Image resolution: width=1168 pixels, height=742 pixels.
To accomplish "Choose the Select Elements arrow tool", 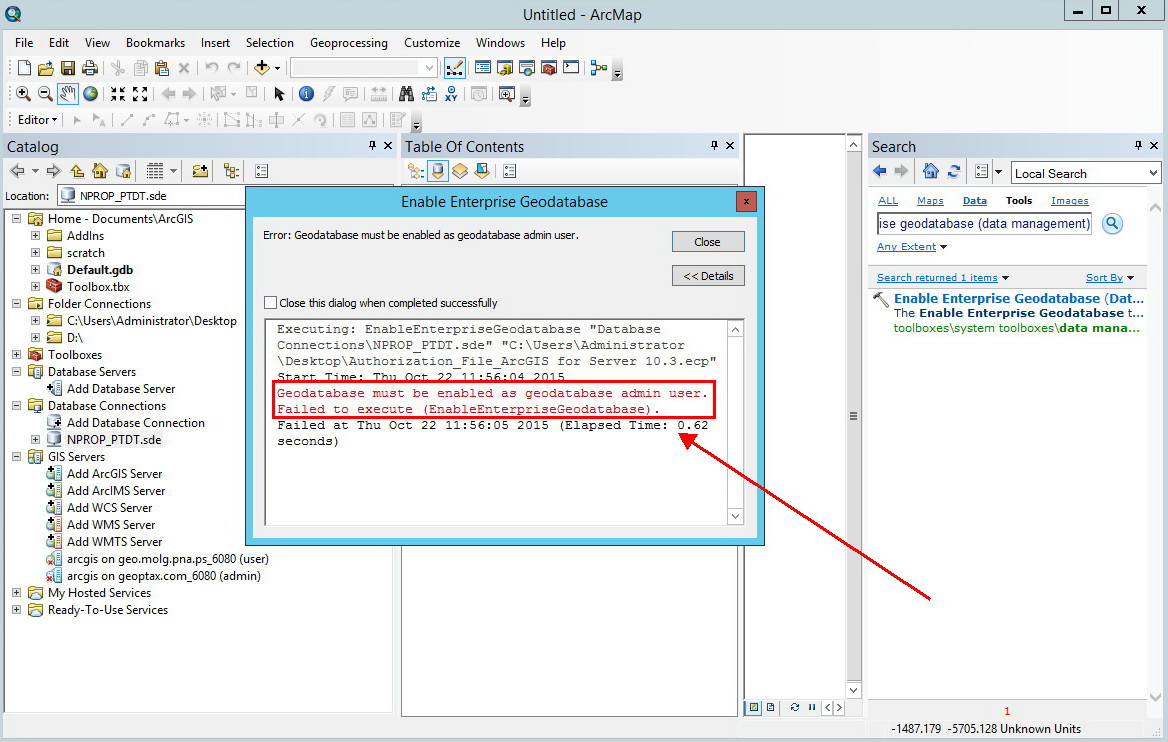I will (x=279, y=94).
